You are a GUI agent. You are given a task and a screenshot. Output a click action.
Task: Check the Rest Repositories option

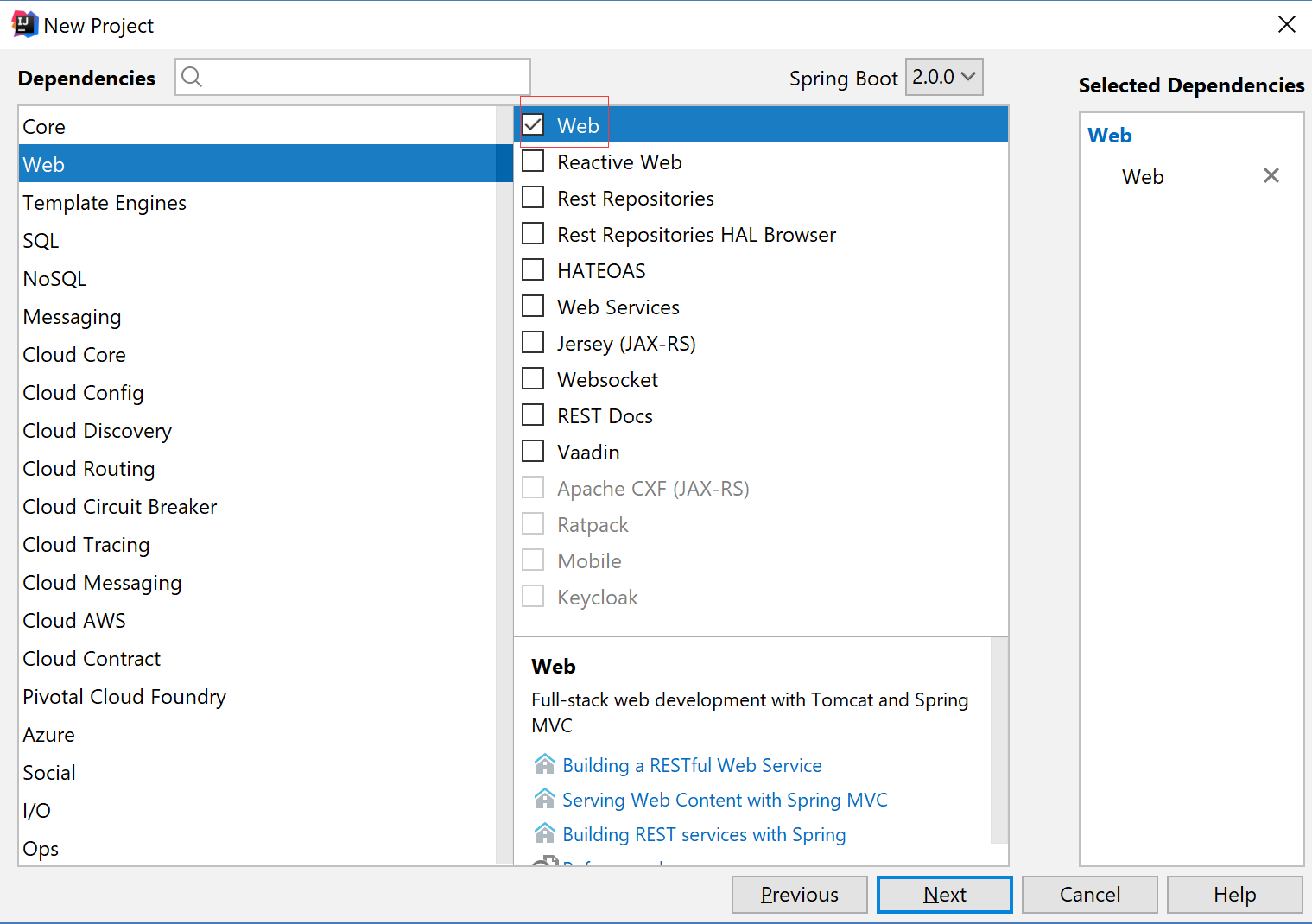534,198
